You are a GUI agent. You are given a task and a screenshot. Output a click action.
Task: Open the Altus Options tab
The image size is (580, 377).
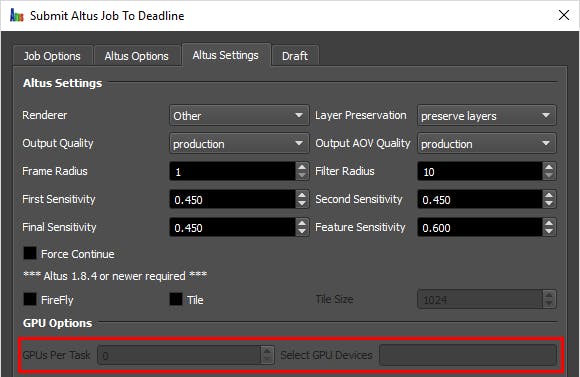click(x=136, y=56)
